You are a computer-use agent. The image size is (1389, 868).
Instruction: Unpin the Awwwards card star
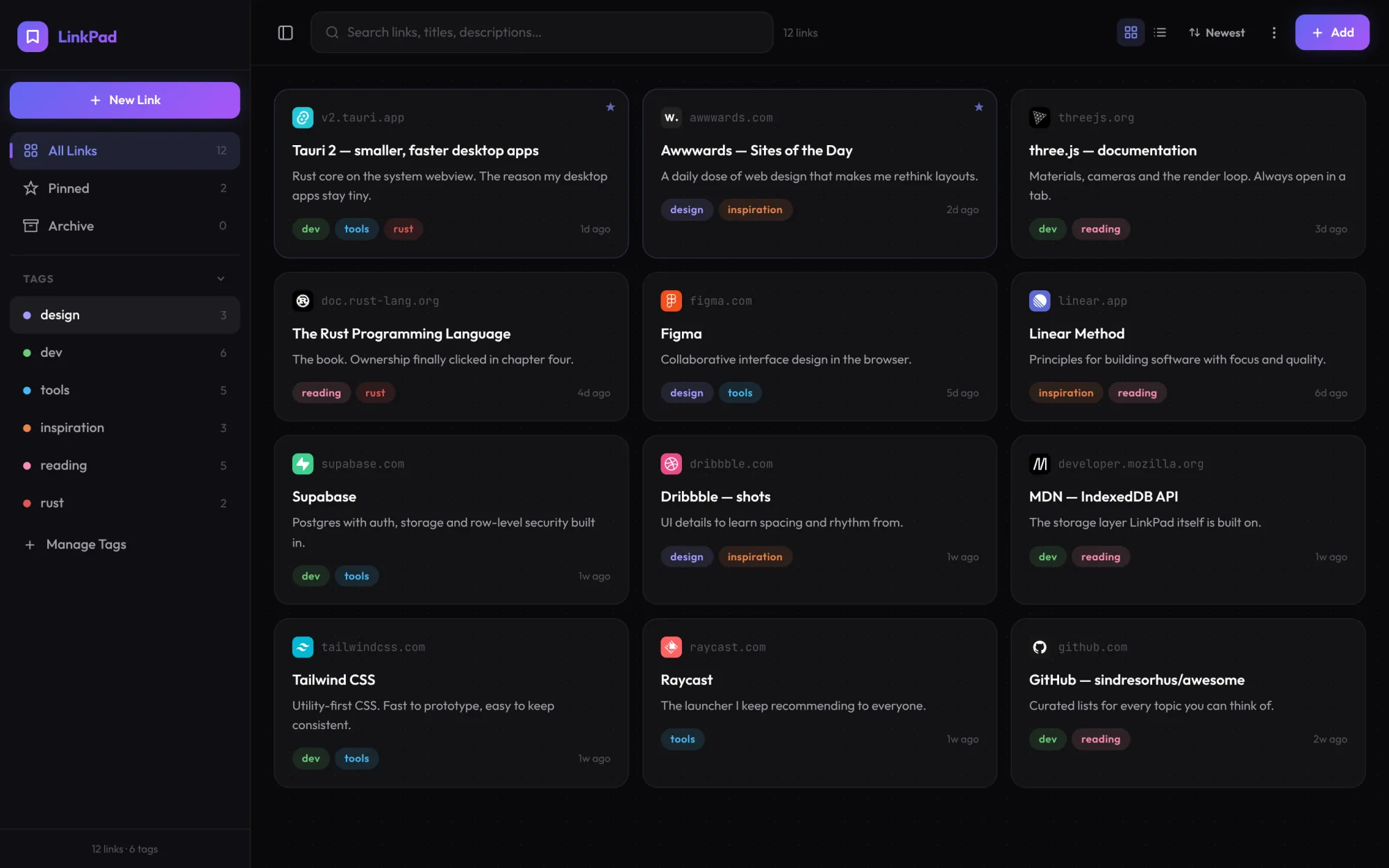[979, 107]
